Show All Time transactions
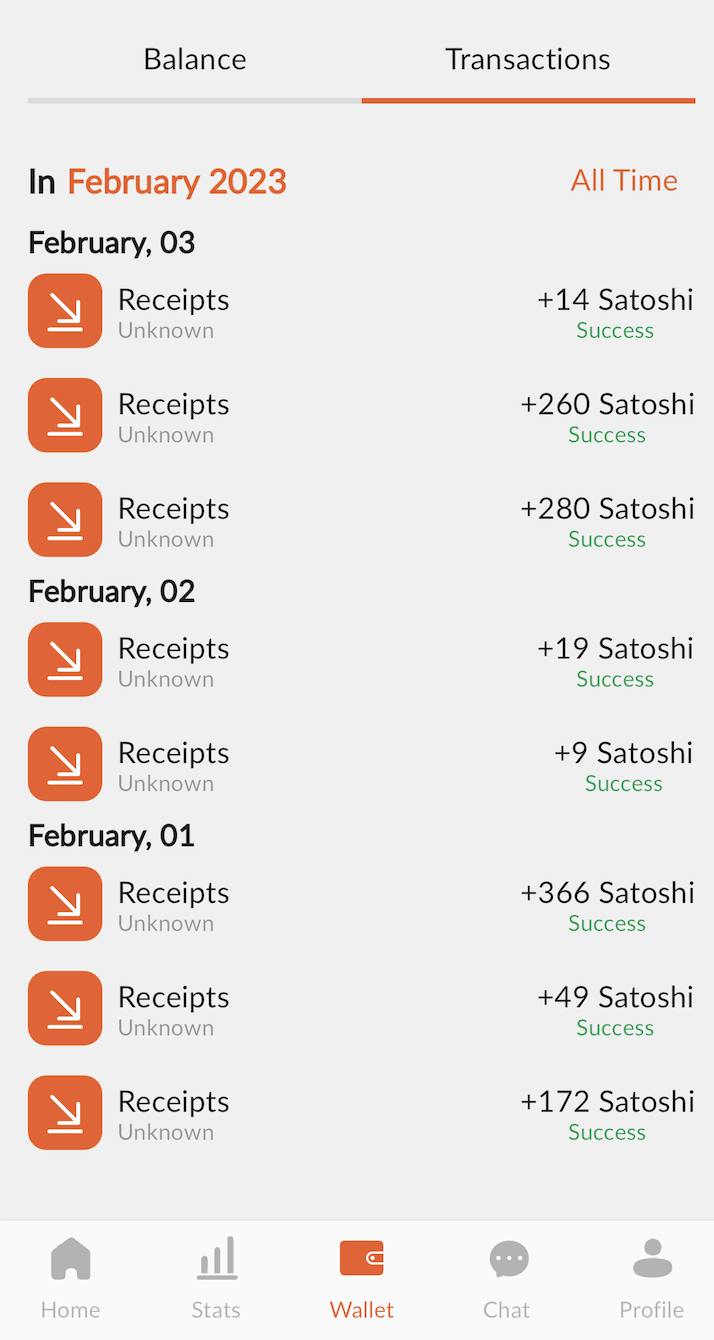The width and height of the screenshot is (714, 1340). coord(624,181)
